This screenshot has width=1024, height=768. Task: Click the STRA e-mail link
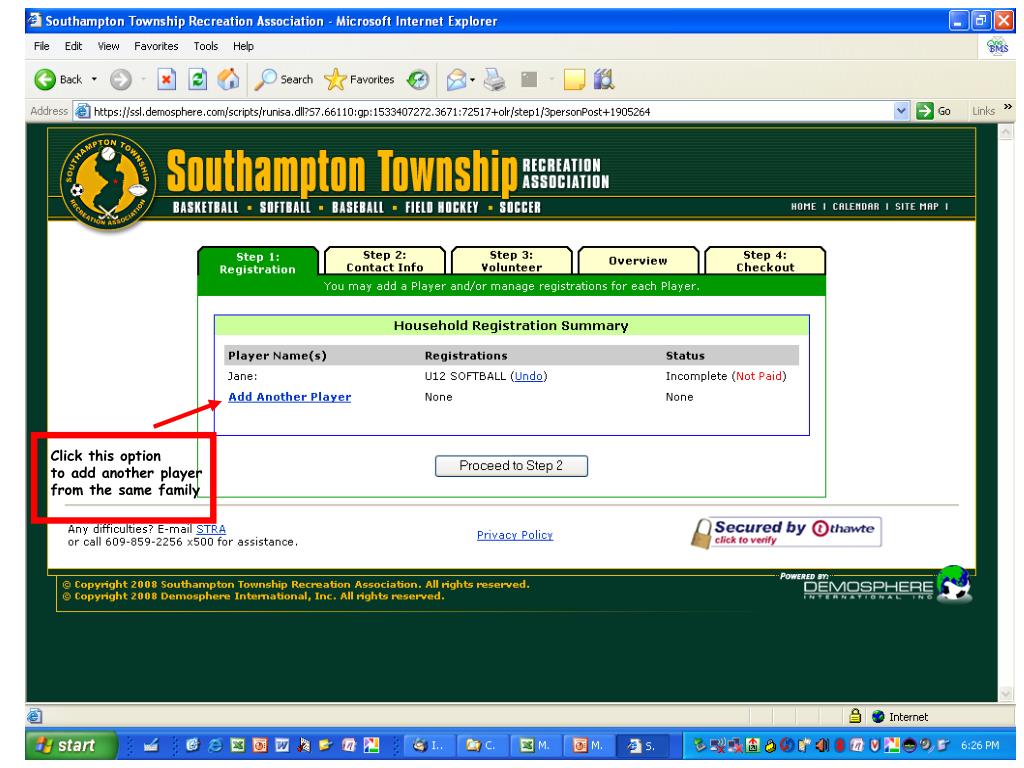click(x=211, y=529)
